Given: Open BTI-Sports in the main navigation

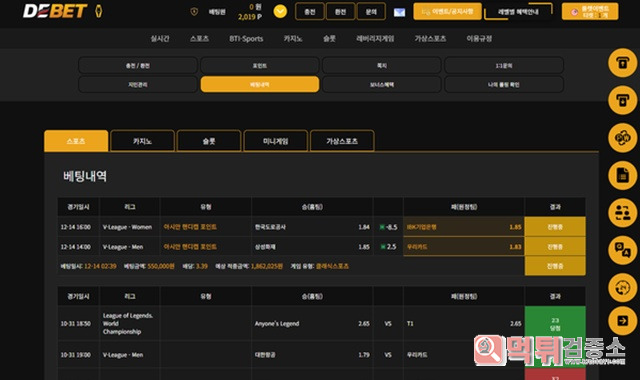Looking at the screenshot, I should 246,38.
